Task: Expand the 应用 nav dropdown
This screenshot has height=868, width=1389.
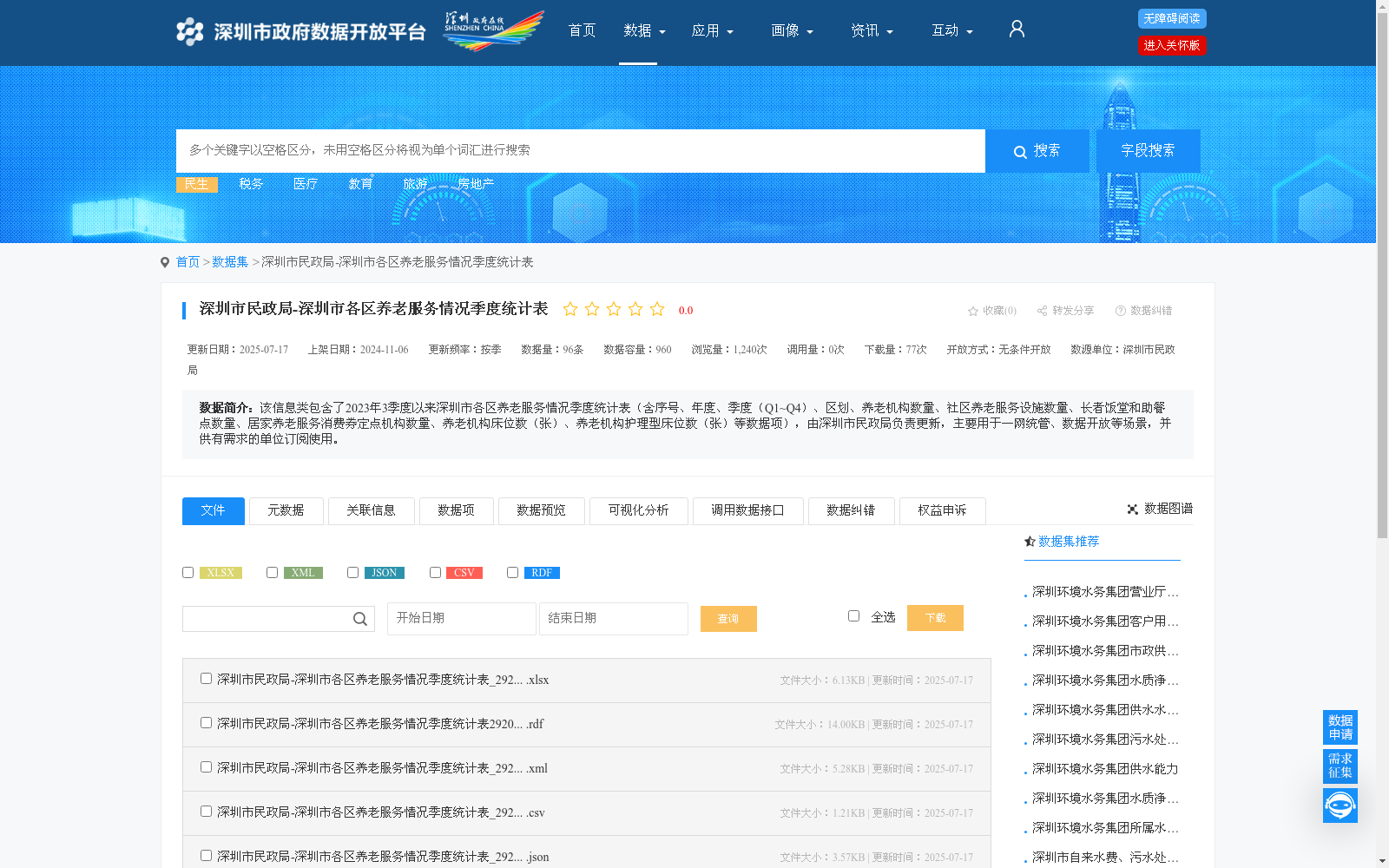Action: click(x=712, y=30)
